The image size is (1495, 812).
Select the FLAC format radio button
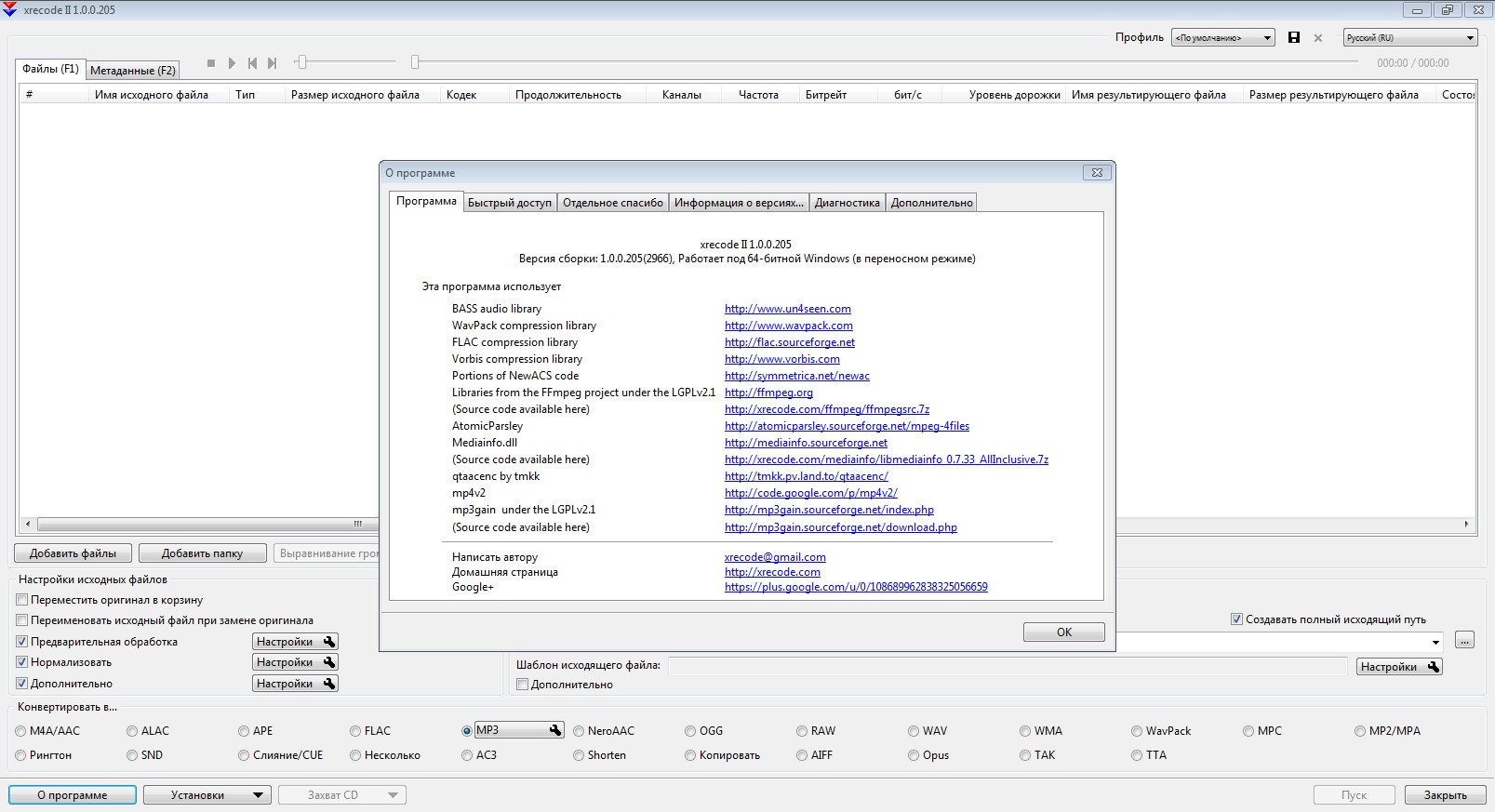pyautogui.click(x=355, y=731)
